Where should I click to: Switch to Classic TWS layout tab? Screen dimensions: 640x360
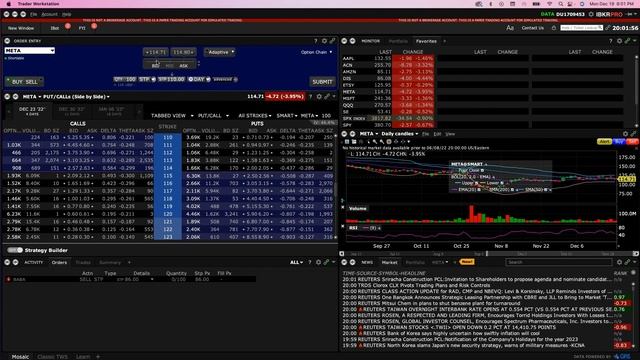pyautogui.click(x=53, y=357)
